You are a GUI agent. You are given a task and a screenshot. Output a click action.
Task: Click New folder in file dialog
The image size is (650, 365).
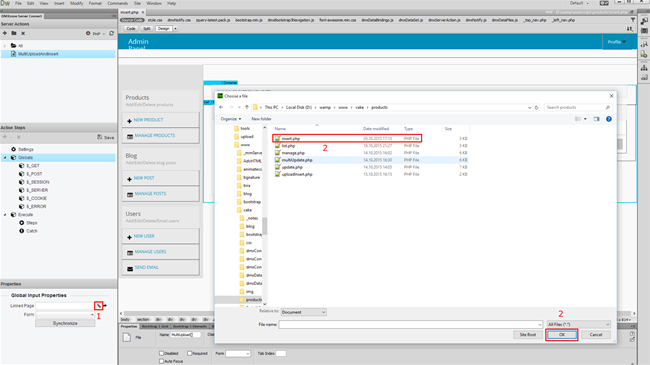pyautogui.click(x=261, y=119)
